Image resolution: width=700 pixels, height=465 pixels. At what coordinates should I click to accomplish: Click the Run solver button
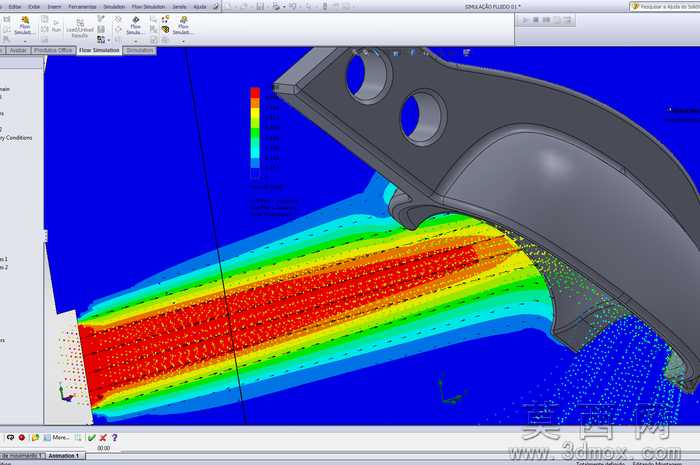[56, 26]
